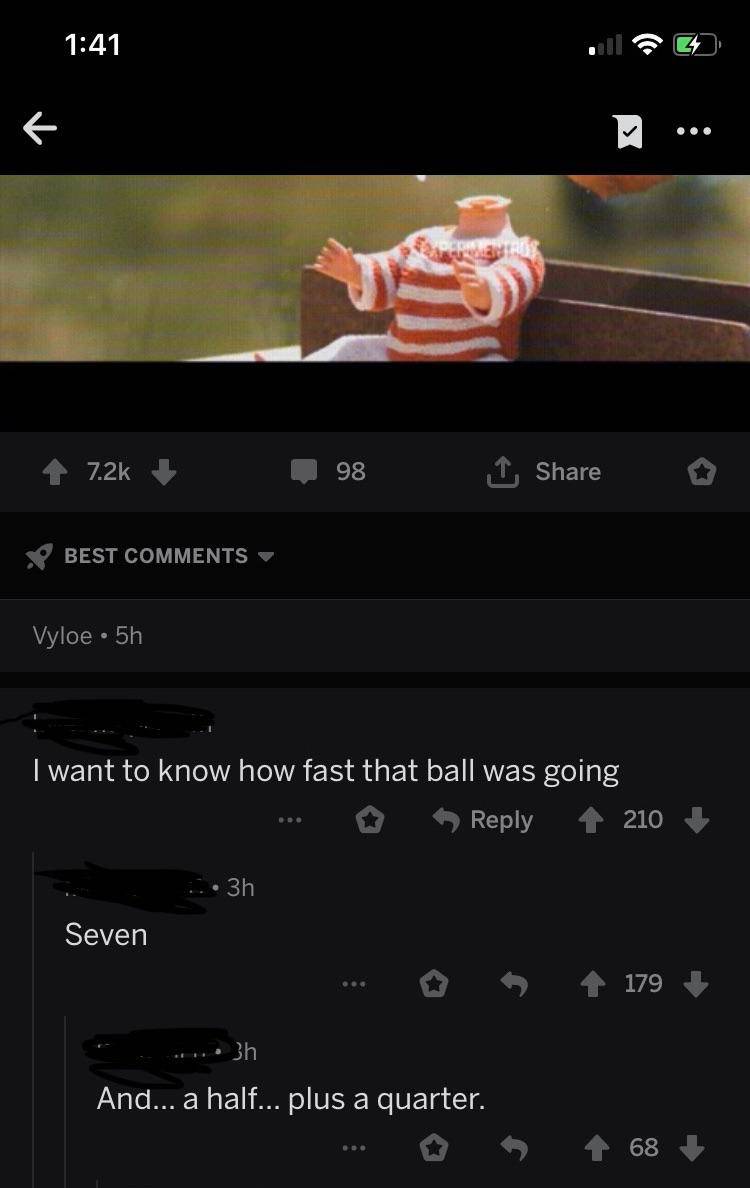Open options dots on 68-point comment
Image resolution: width=750 pixels, height=1188 pixels.
(x=353, y=1148)
